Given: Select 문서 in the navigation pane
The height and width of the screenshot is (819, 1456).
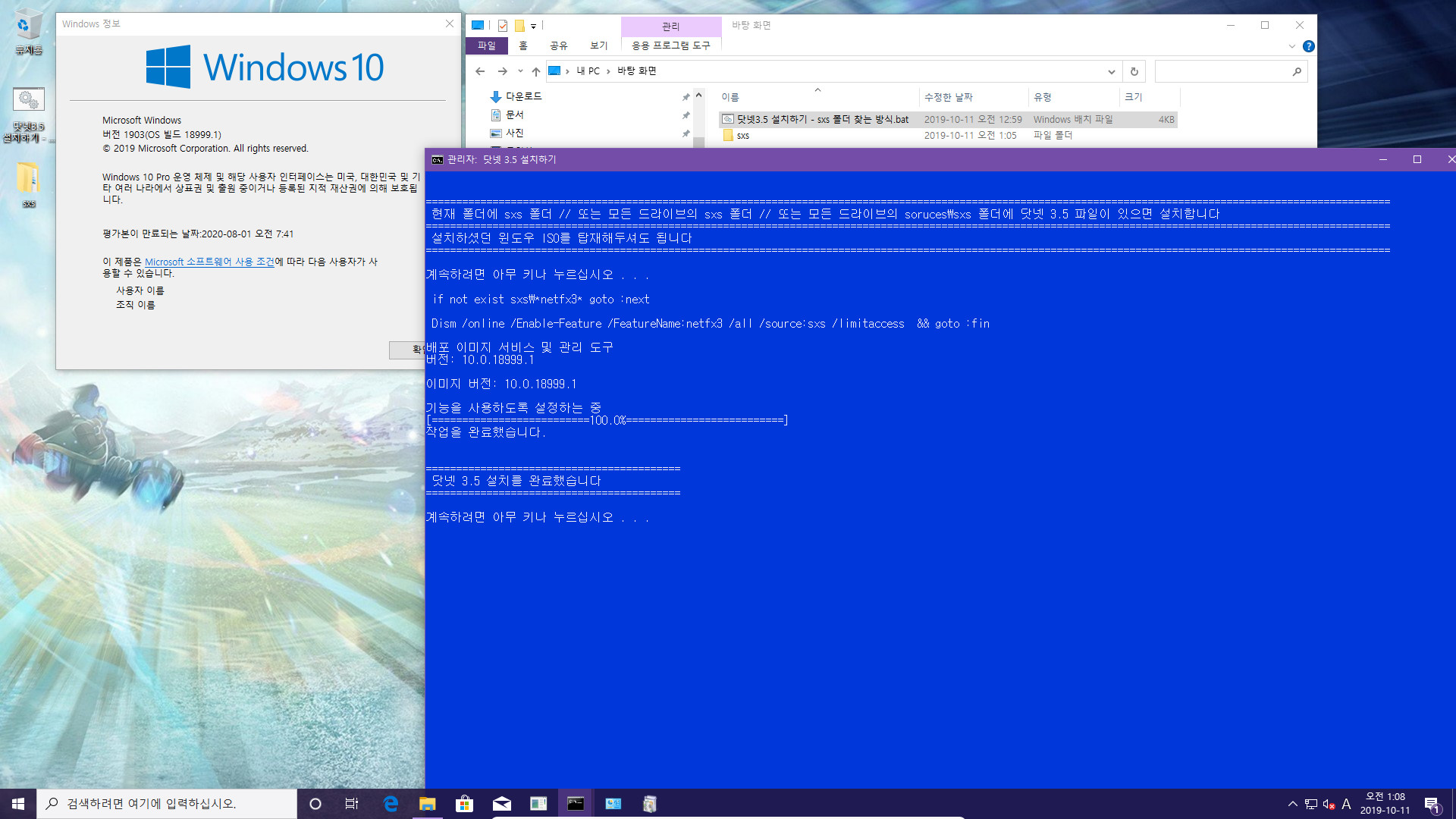Looking at the screenshot, I should coord(514,115).
